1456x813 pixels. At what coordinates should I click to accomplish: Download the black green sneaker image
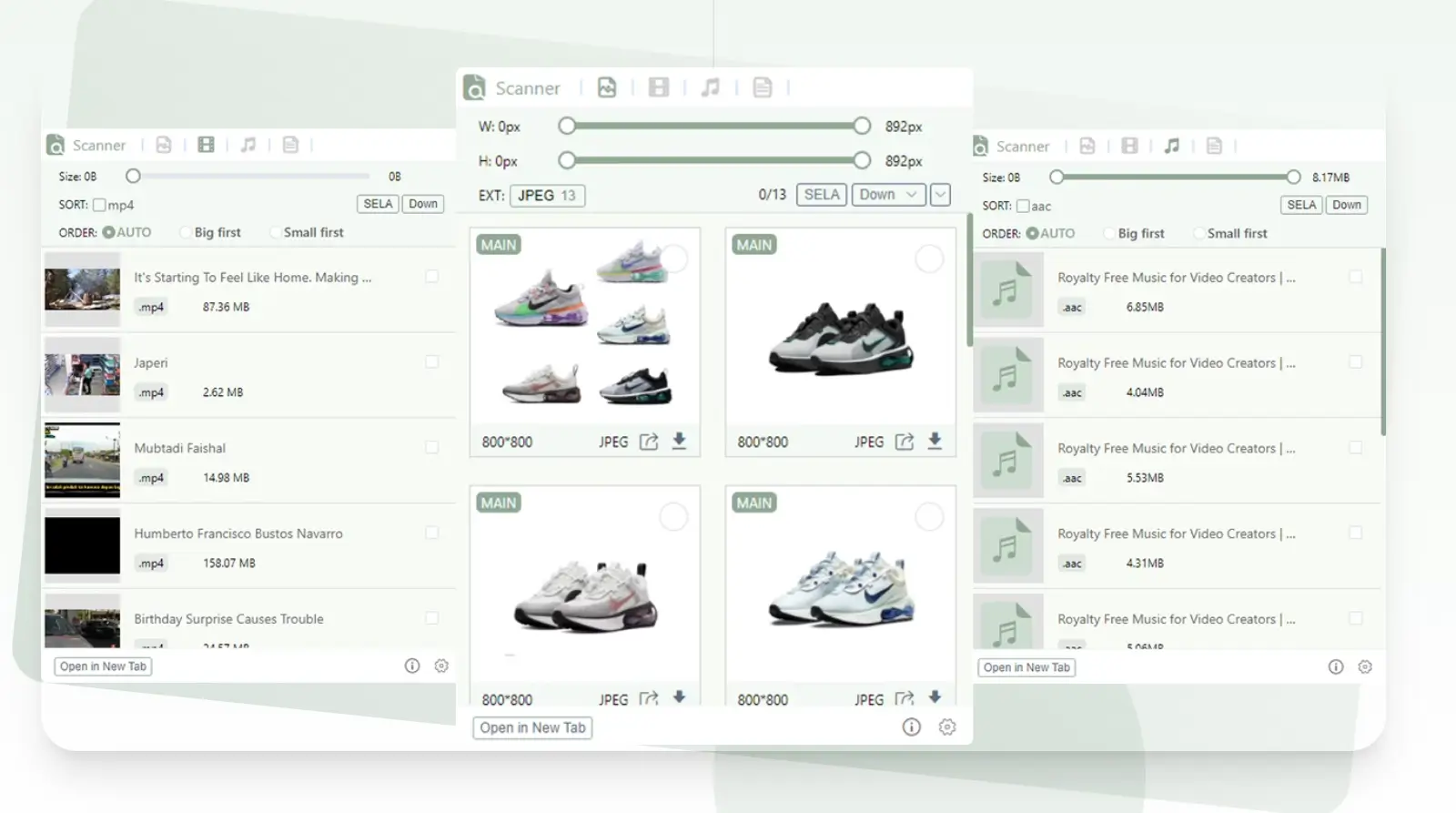(x=935, y=441)
